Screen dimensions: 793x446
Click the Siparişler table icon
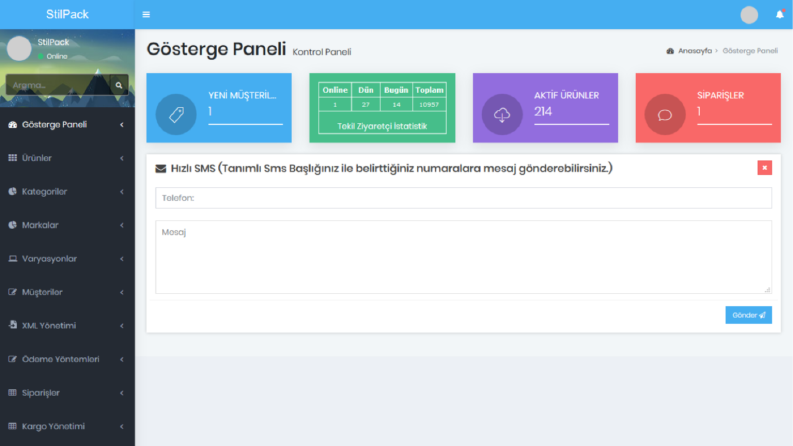[x=13, y=392]
